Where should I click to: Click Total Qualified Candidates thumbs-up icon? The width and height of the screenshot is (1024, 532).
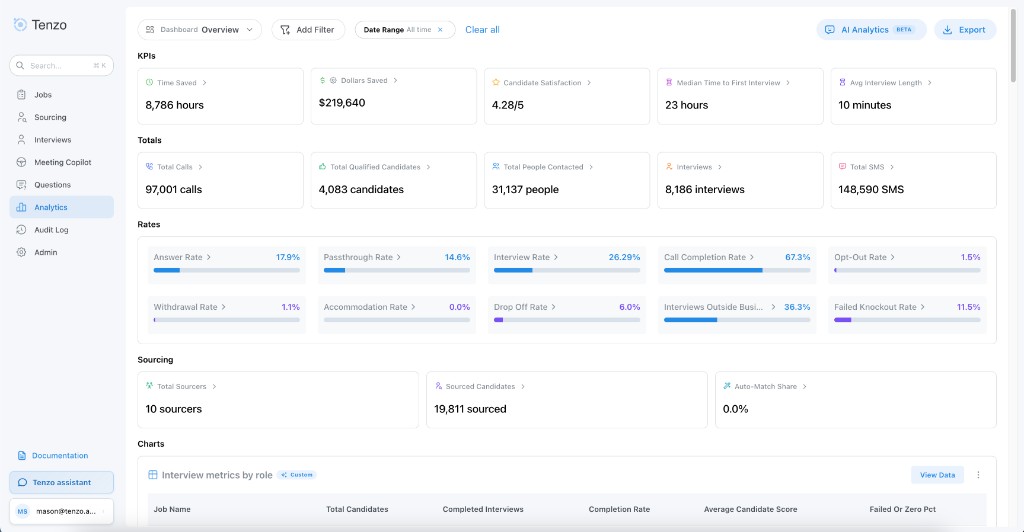click(x=323, y=166)
